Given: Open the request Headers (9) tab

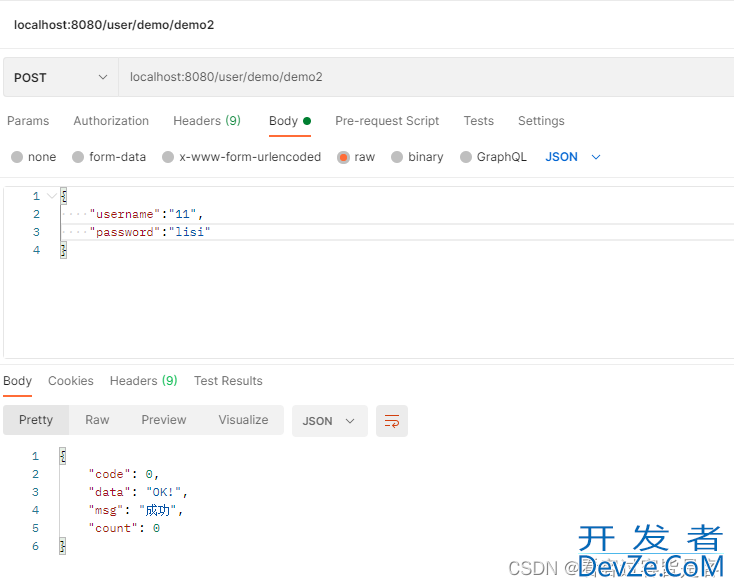Looking at the screenshot, I should 207,121.
